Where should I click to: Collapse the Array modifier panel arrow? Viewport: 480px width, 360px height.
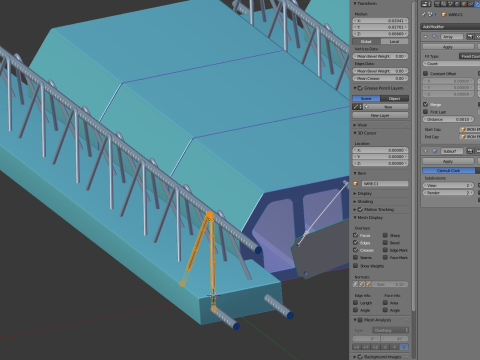click(426, 36)
